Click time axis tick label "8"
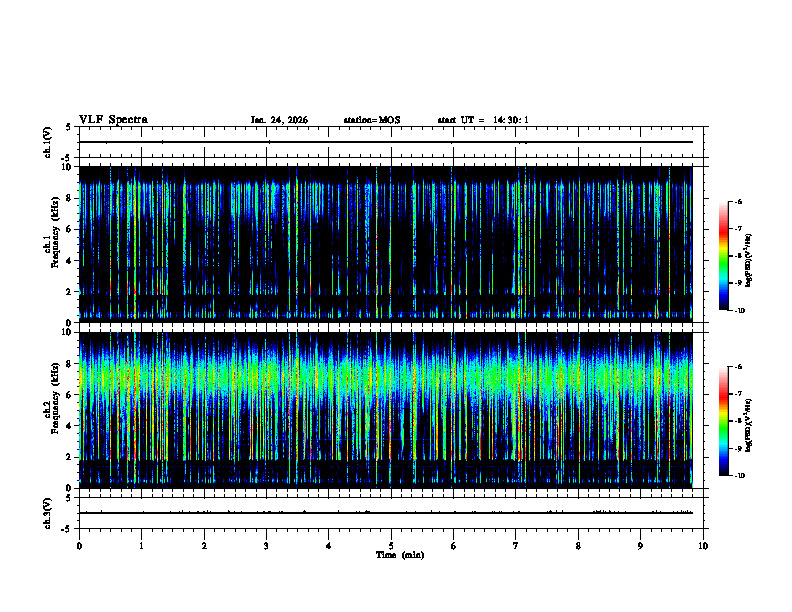This screenshot has width=792, height=612. (x=578, y=546)
